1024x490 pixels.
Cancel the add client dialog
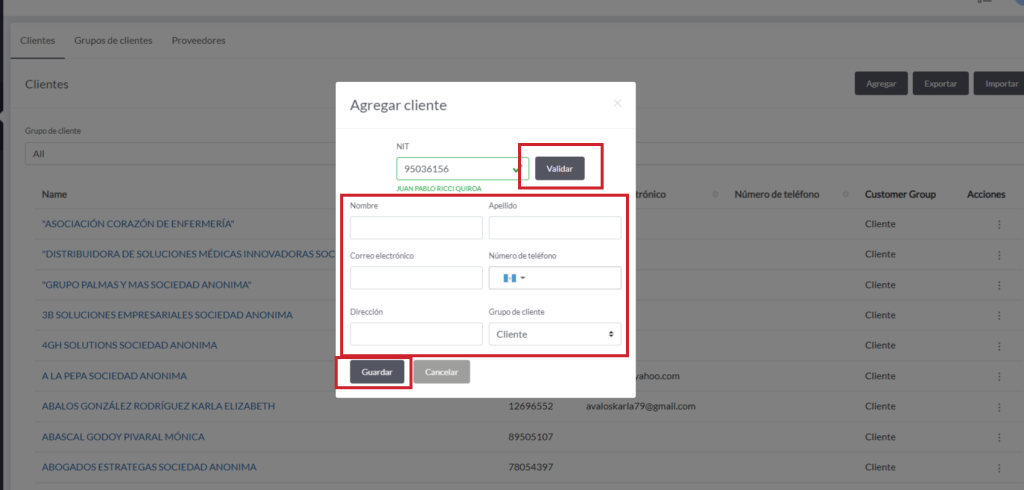click(x=441, y=372)
